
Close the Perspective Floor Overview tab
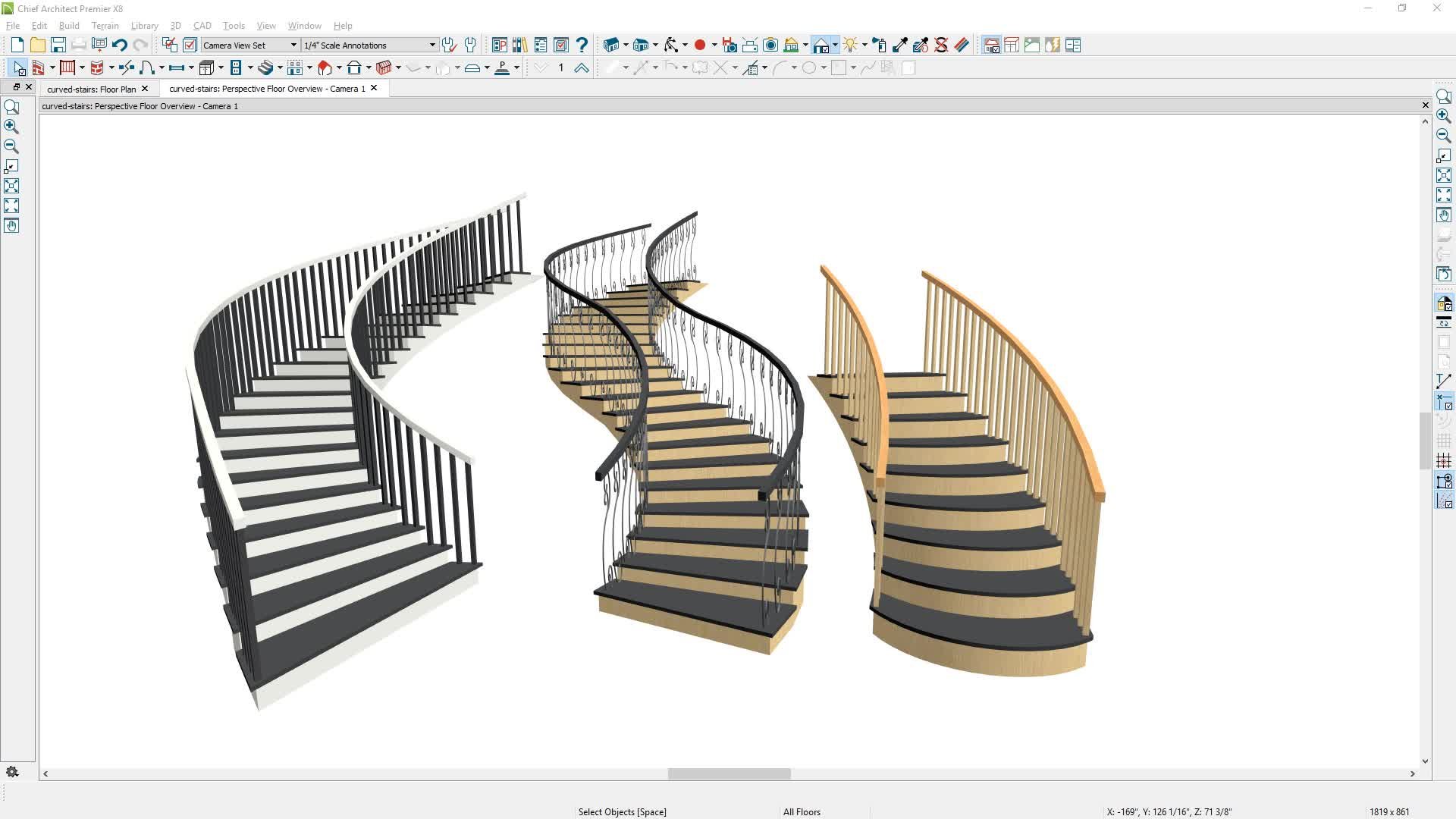374,88
